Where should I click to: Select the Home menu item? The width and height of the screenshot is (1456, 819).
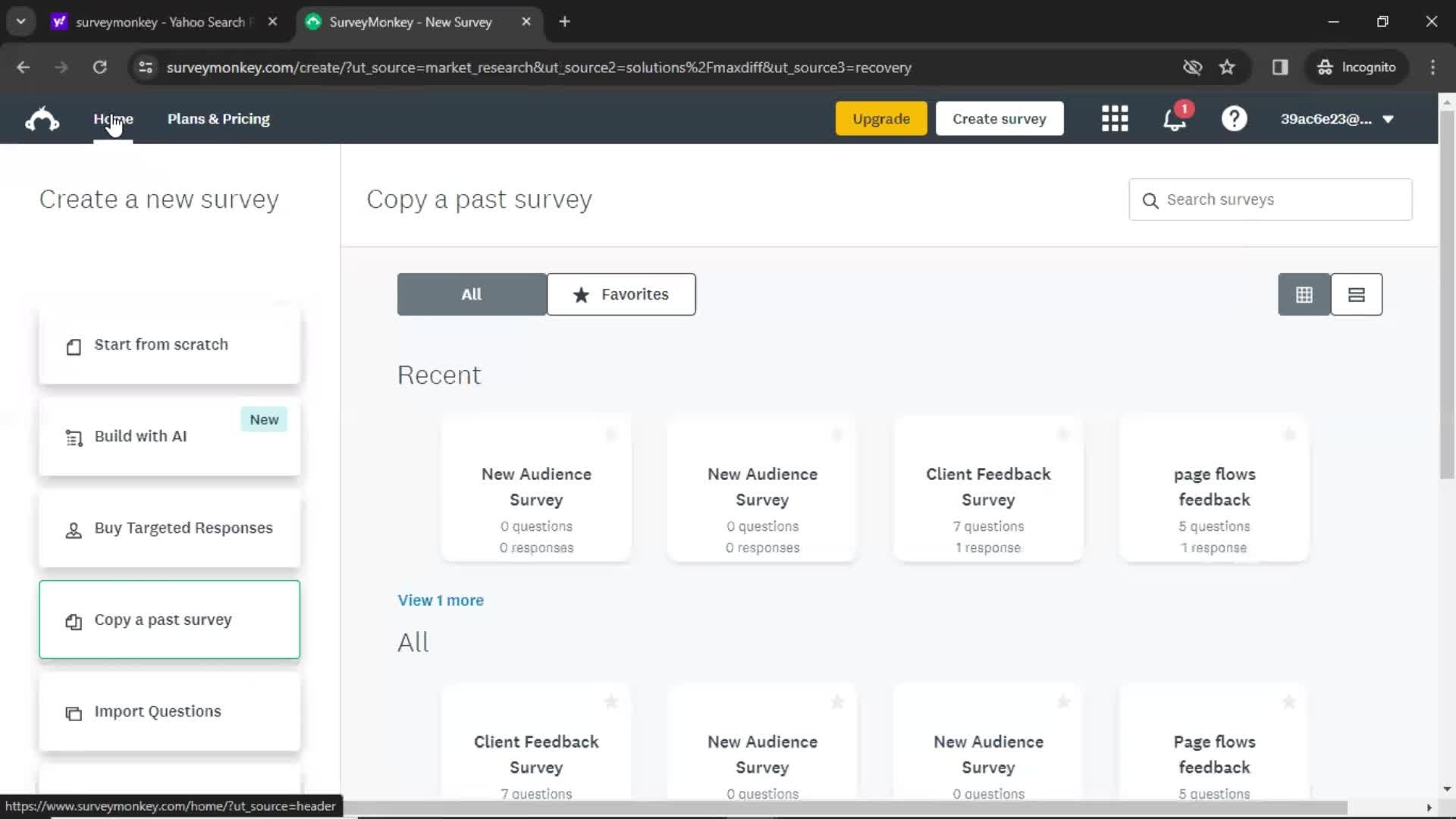point(113,118)
